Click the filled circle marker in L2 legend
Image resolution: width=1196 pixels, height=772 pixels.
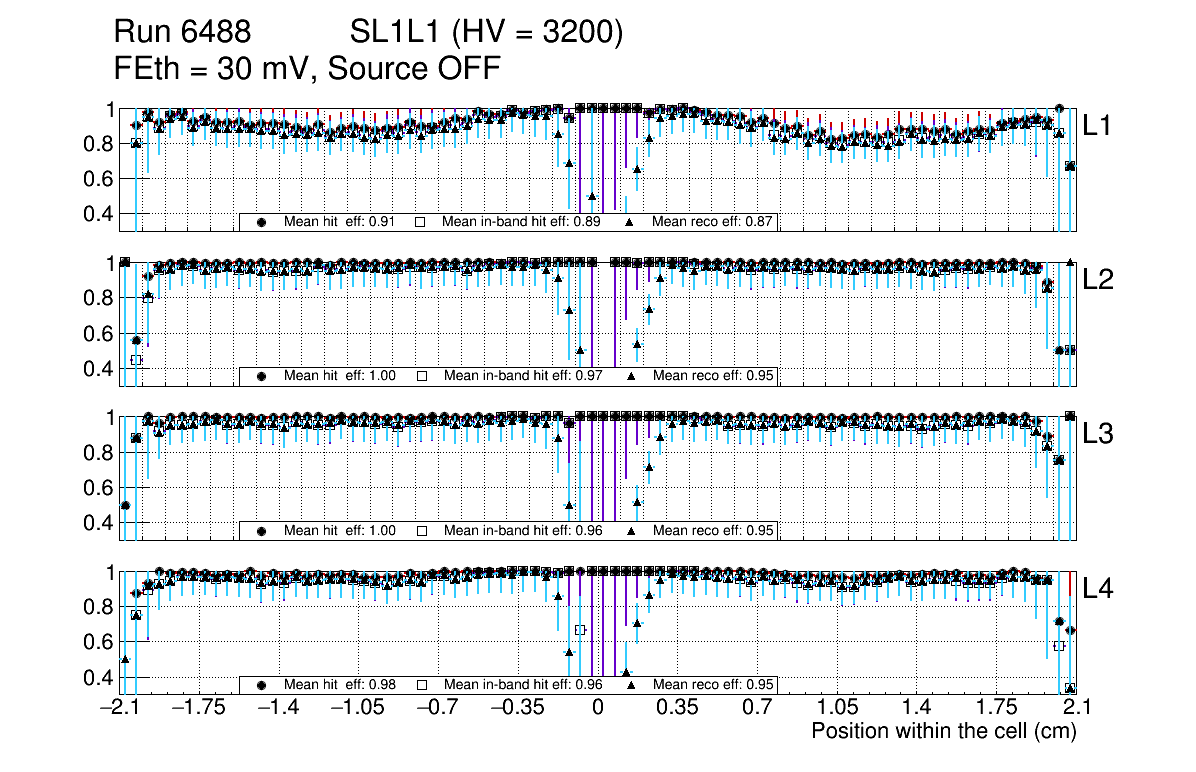click(262, 376)
